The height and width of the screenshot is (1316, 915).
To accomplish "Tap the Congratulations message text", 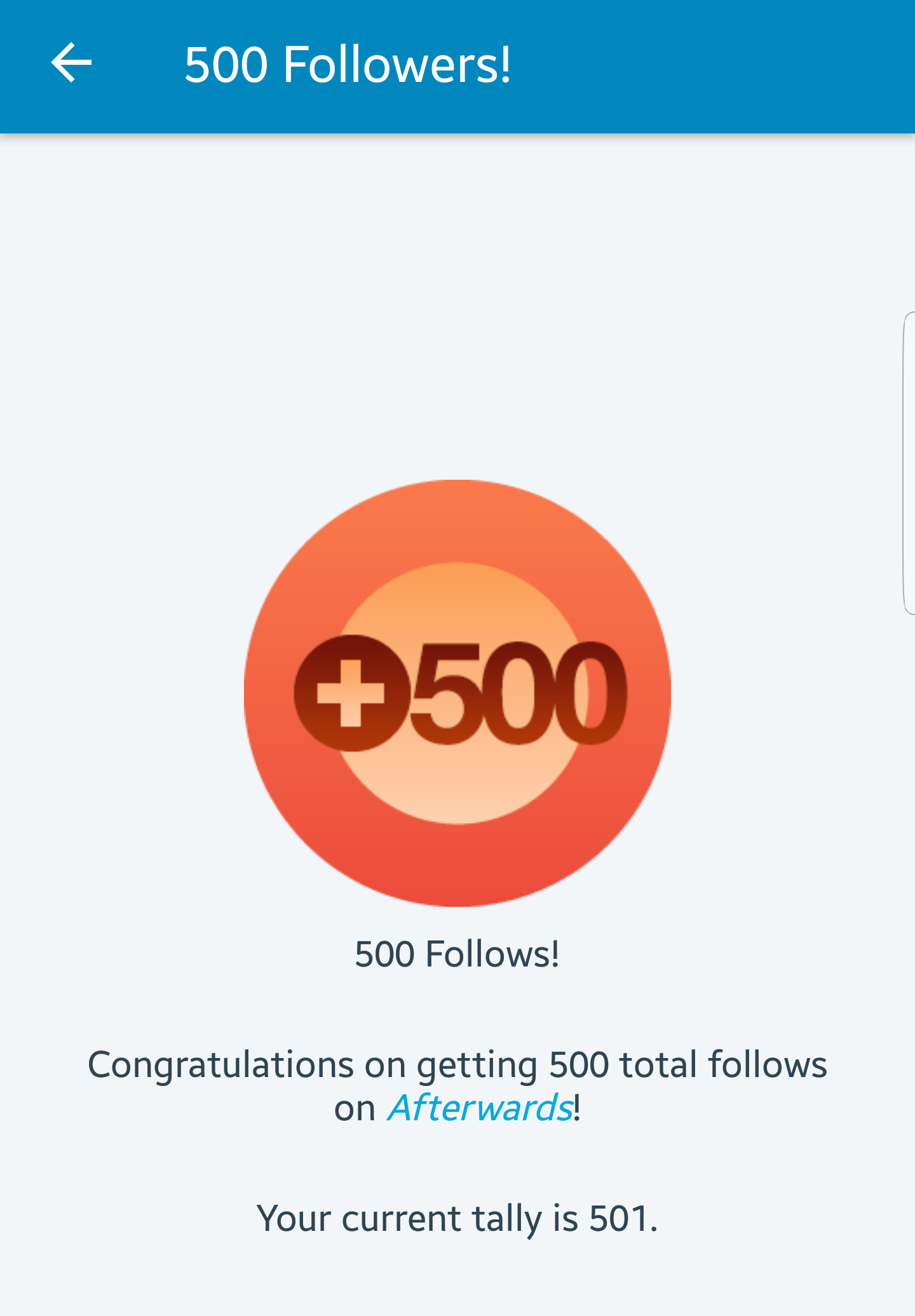I will tap(457, 1086).
